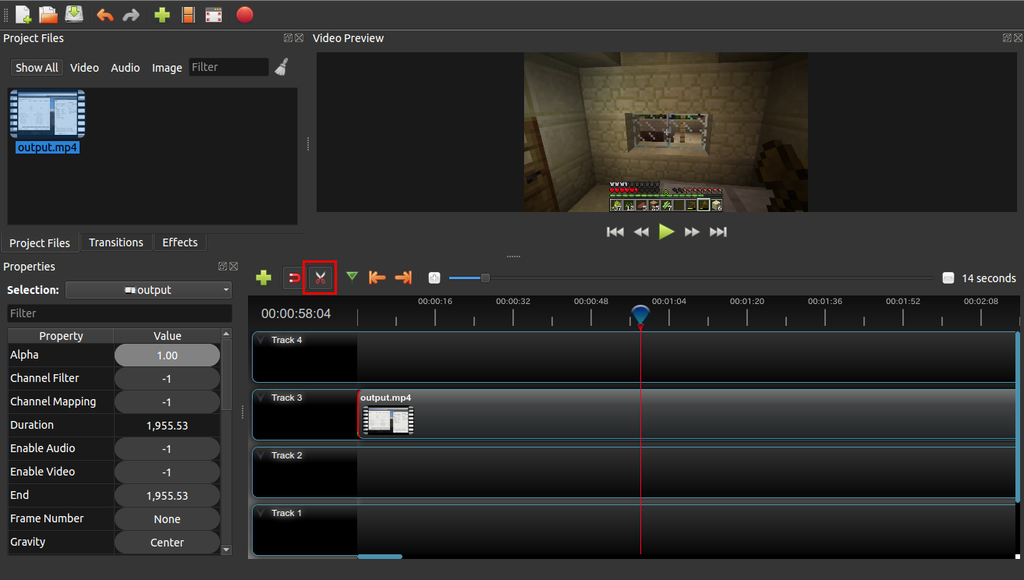Expand the Track 1 menu arrow
1024x580 pixels.
(x=261, y=513)
